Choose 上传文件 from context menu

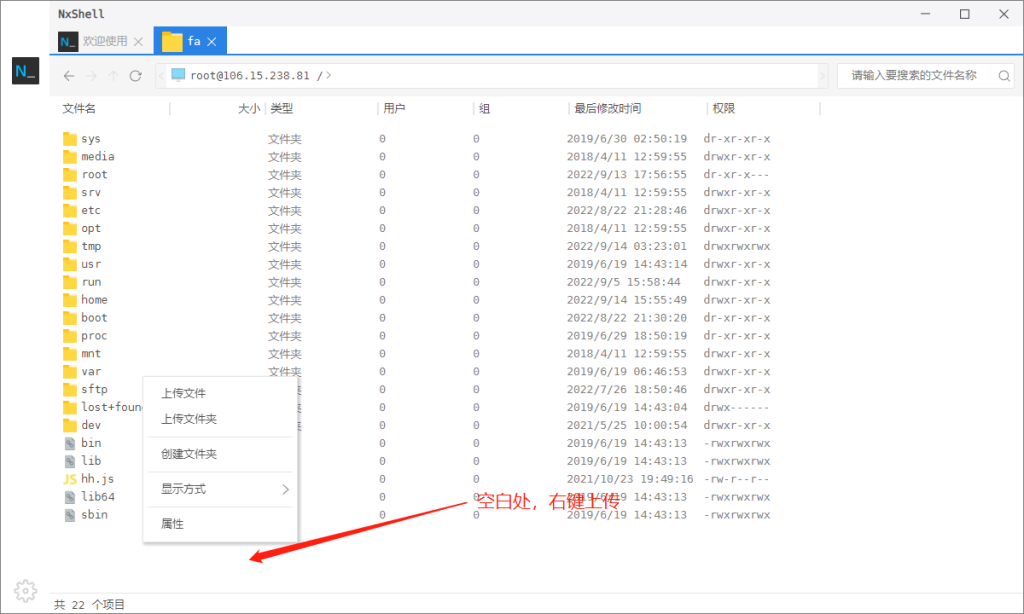coord(183,394)
